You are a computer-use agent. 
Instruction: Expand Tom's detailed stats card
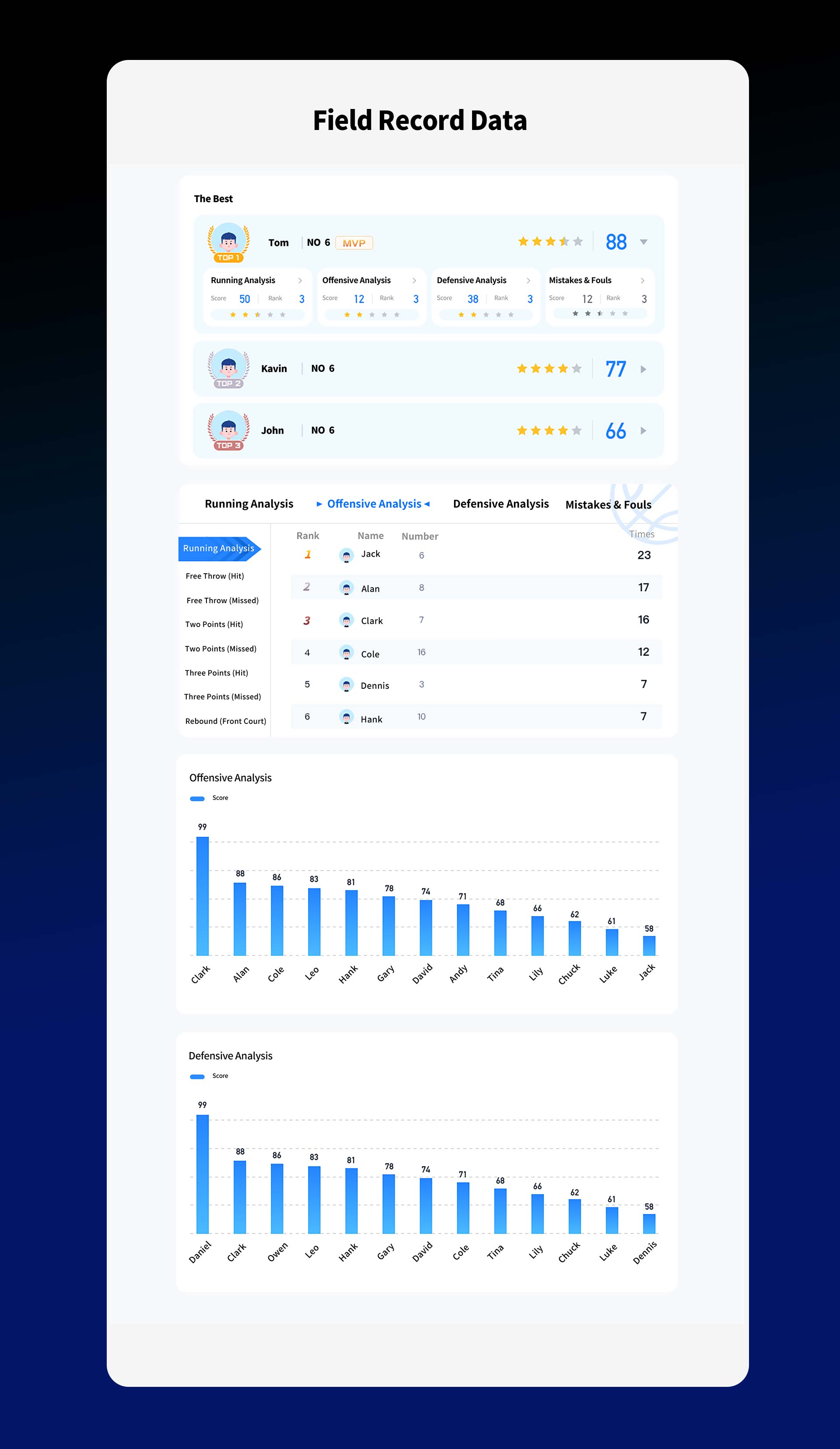[x=650, y=243]
